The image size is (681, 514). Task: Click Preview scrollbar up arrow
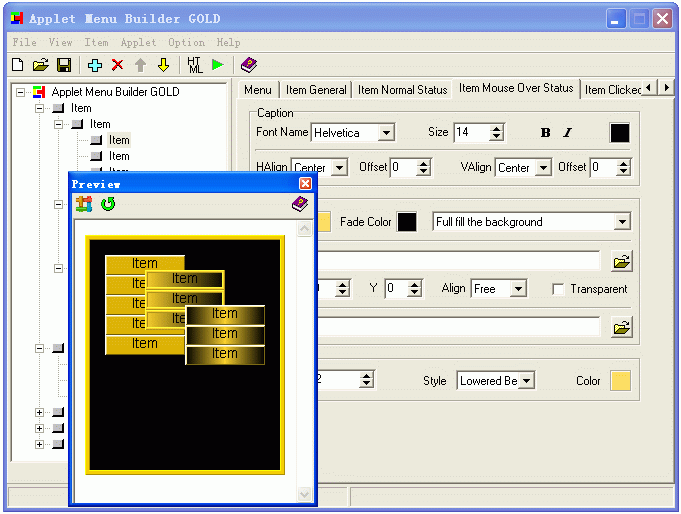[305, 229]
